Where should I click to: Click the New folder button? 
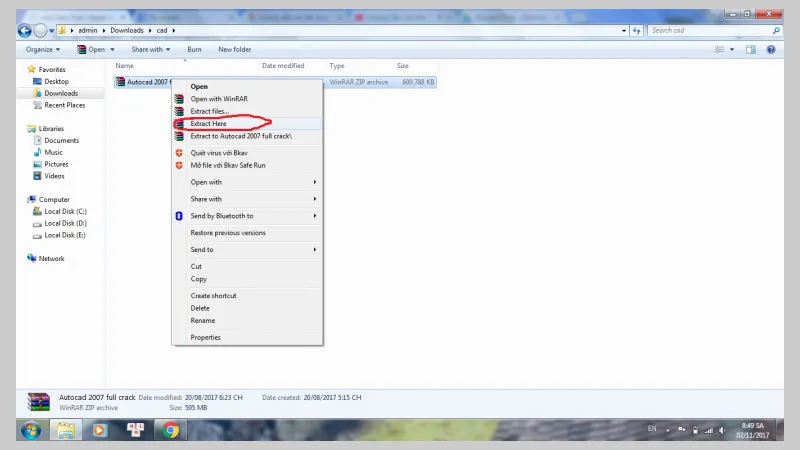click(x=235, y=49)
